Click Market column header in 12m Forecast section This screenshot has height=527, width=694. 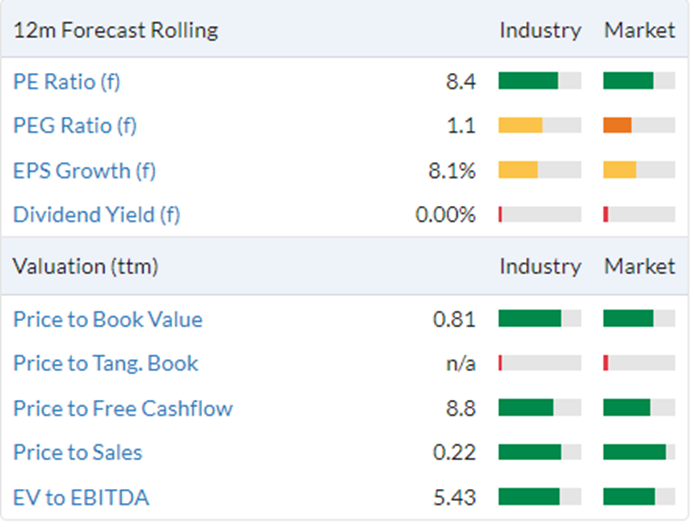[640, 31]
